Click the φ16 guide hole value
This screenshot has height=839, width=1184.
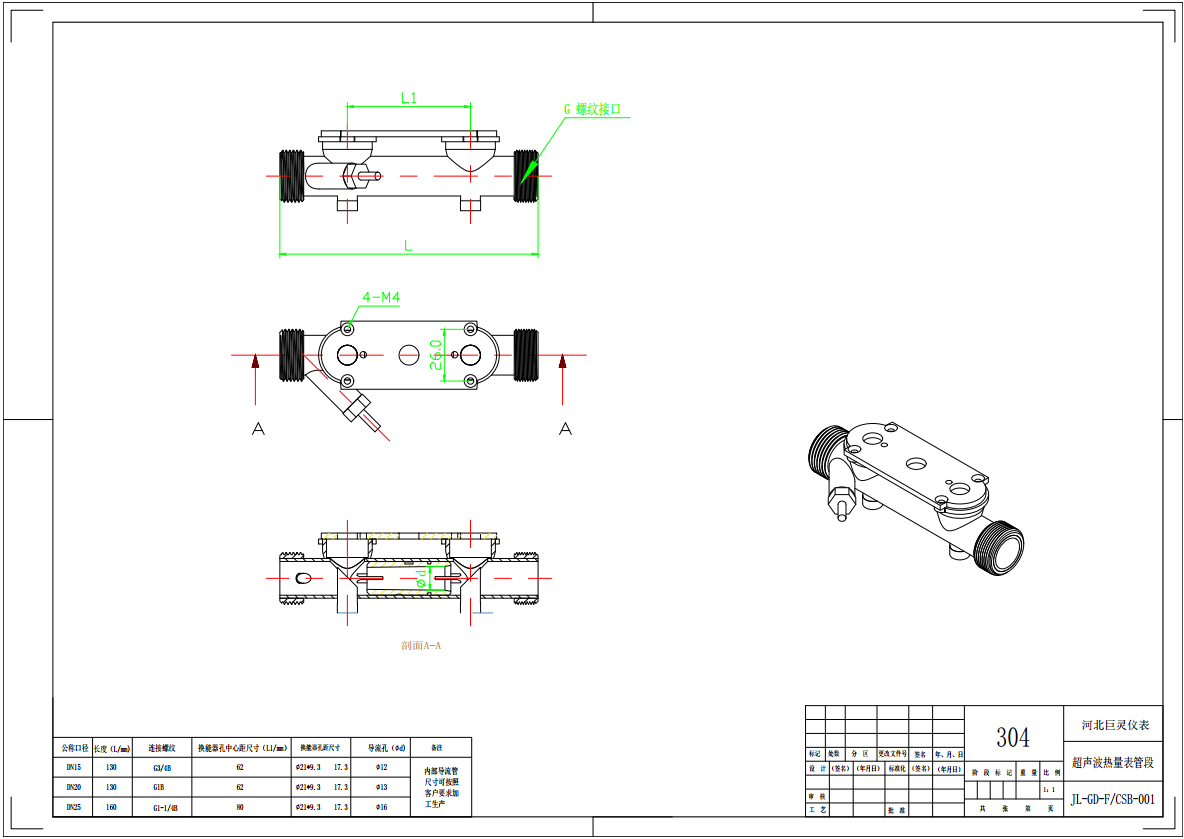(381, 806)
